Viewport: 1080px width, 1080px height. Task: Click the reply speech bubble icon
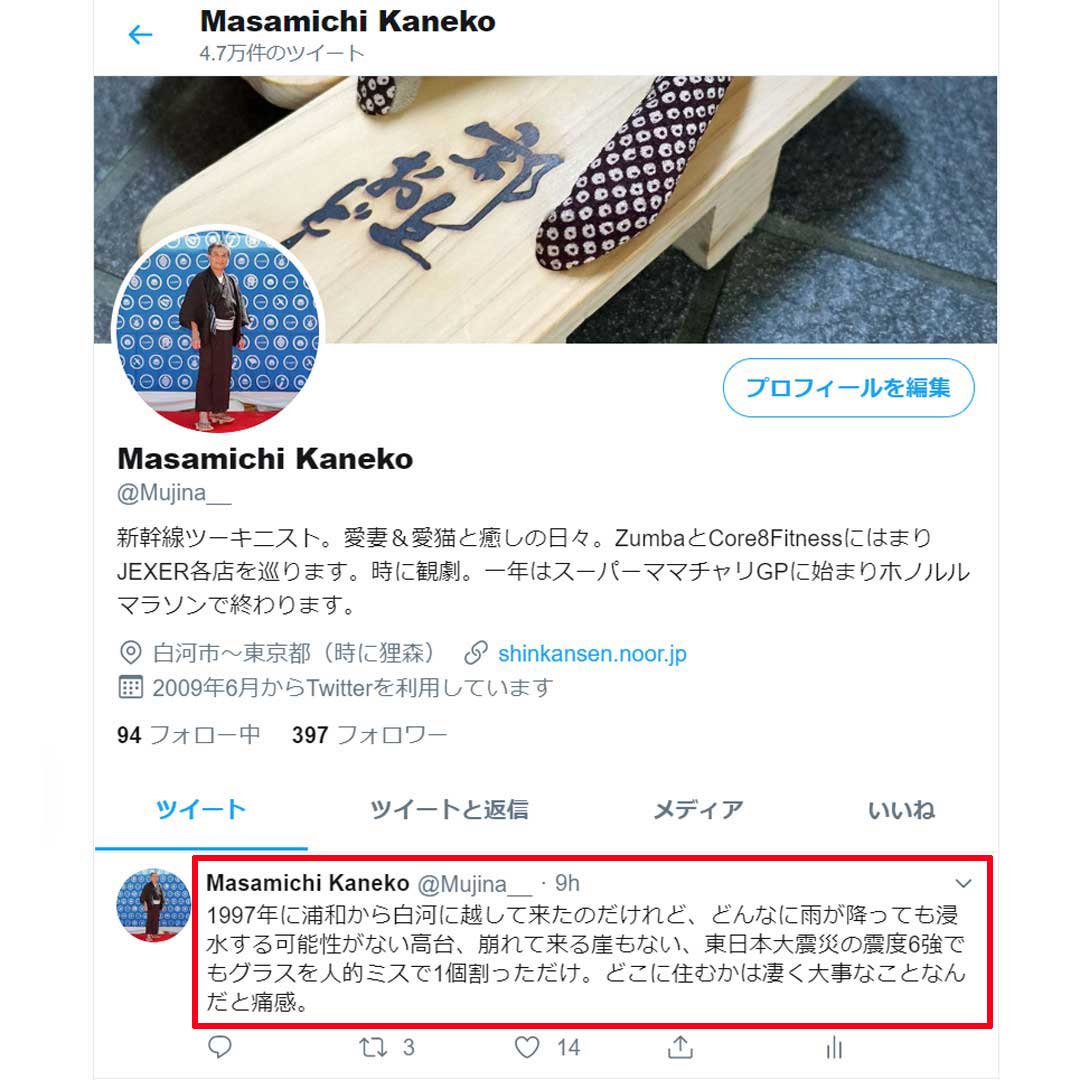tap(220, 1047)
